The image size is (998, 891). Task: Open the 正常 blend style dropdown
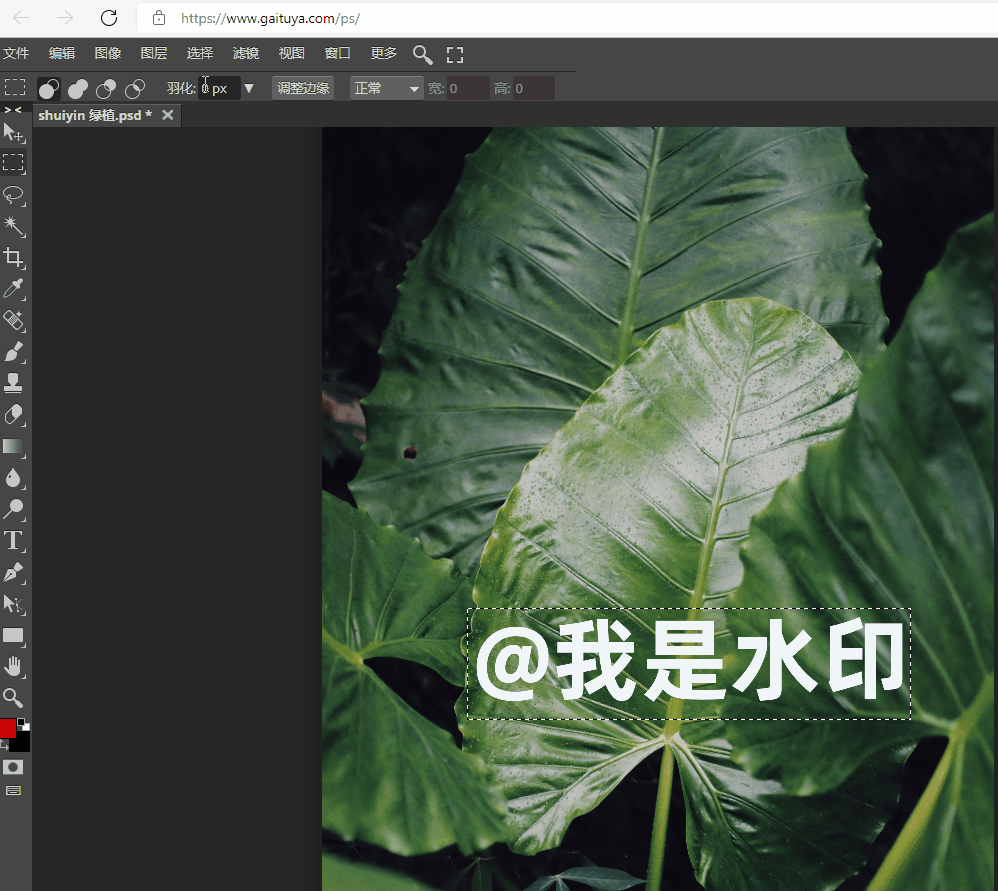pos(385,88)
